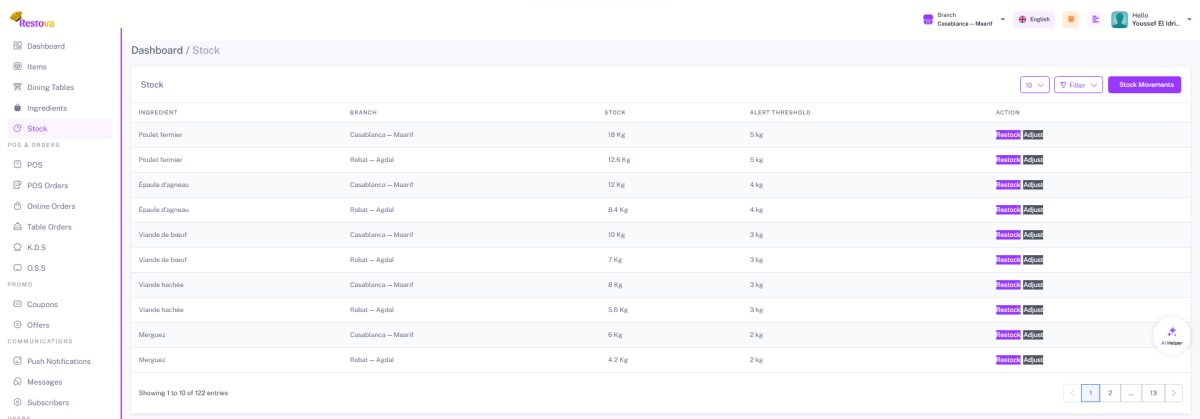Go to page 2 in pagination
1200x419 pixels.
coord(1110,393)
